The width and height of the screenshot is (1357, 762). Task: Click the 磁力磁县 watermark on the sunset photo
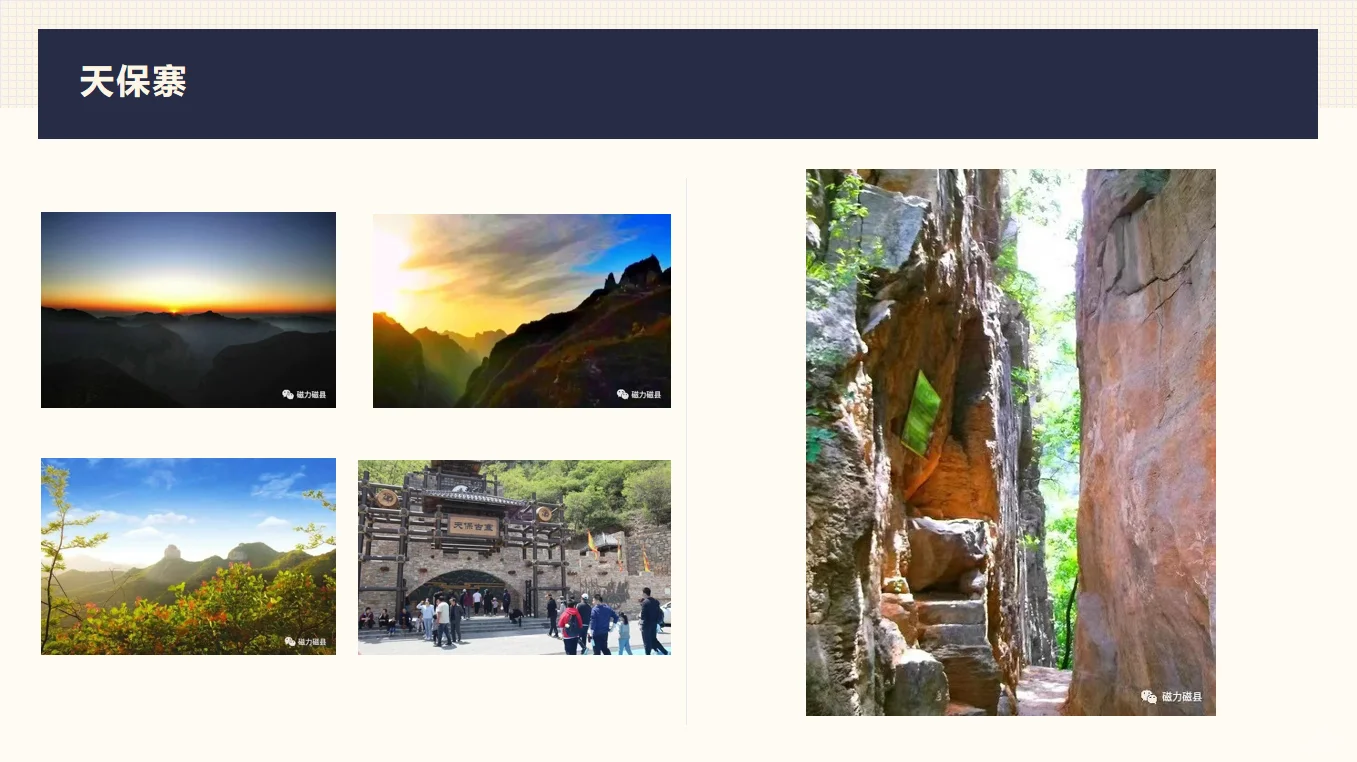311,394
